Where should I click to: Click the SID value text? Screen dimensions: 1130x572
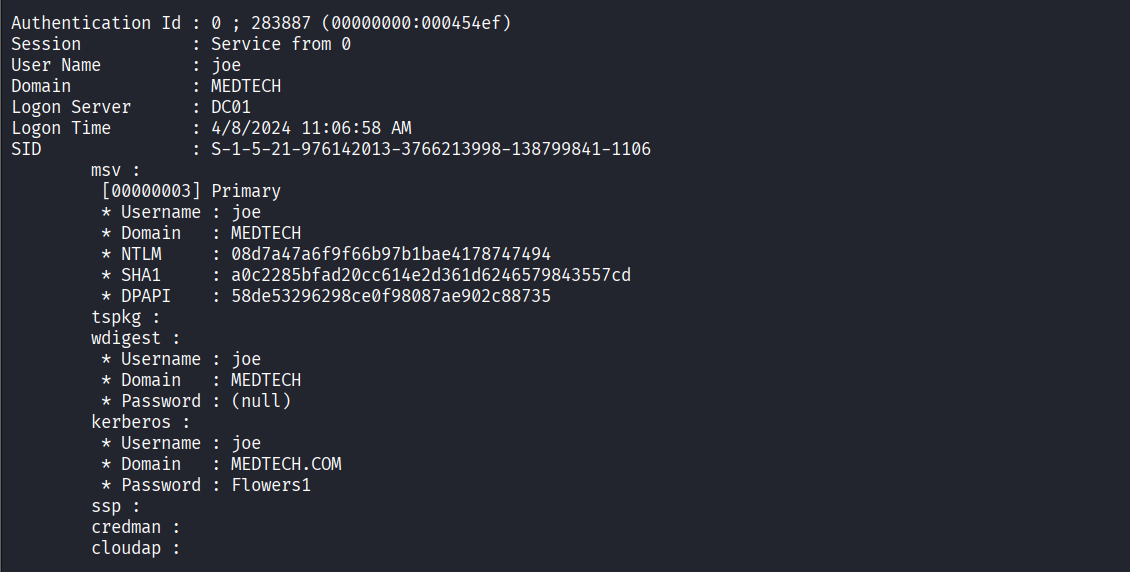[430, 149]
